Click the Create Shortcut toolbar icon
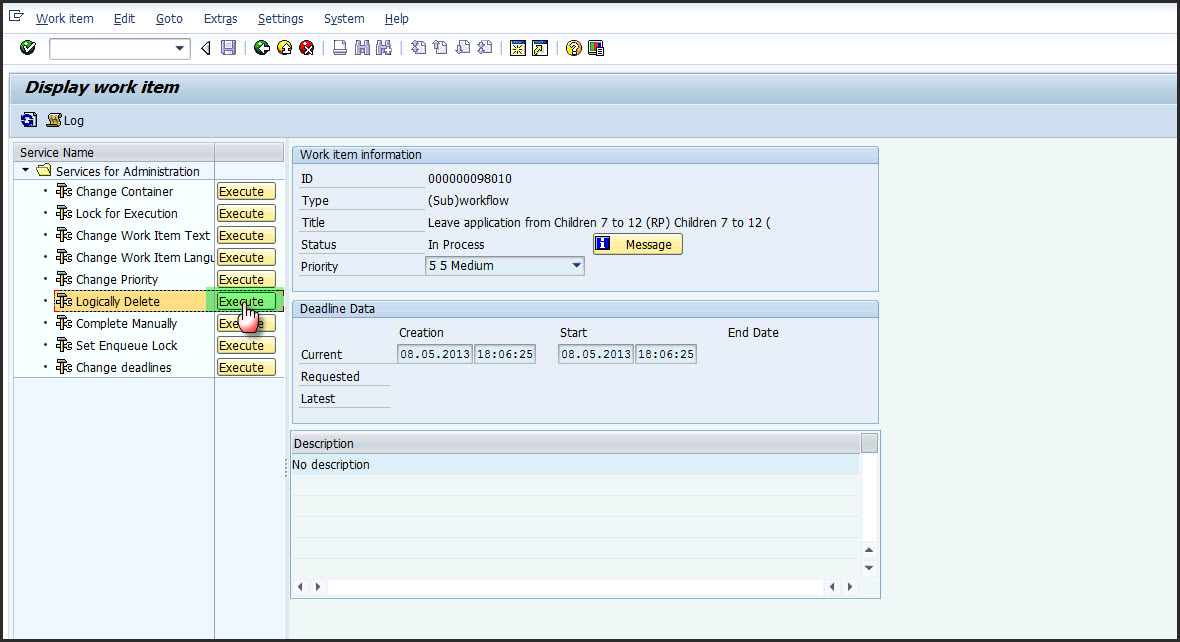Image resolution: width=1180 pixels, height=642 pixels. pyautogui.click(x=540, y=47)
